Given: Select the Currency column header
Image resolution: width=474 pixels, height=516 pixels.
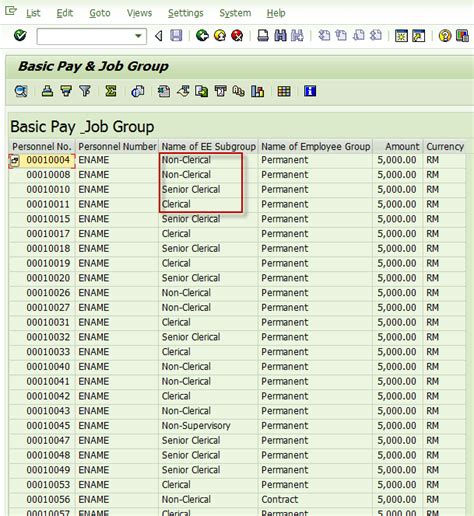Looking at the screenshot, I should (445, 146).
